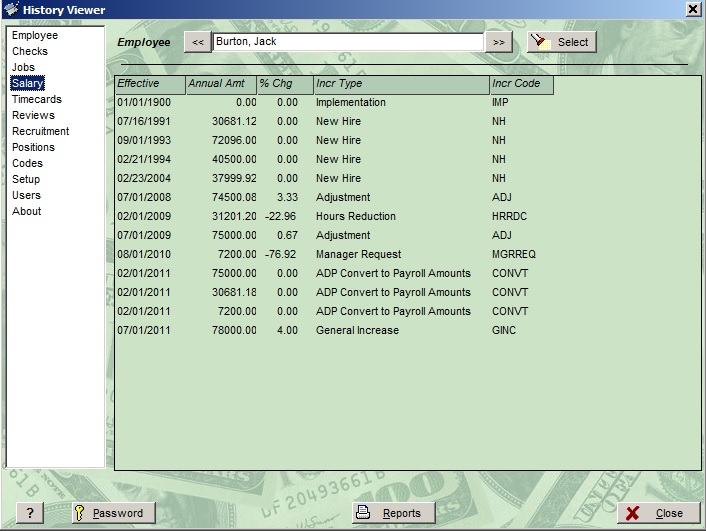Click the flashlight icon on the Select button
Image resolution: width=706 pixels, height=531 pixels.
[540, 42]
